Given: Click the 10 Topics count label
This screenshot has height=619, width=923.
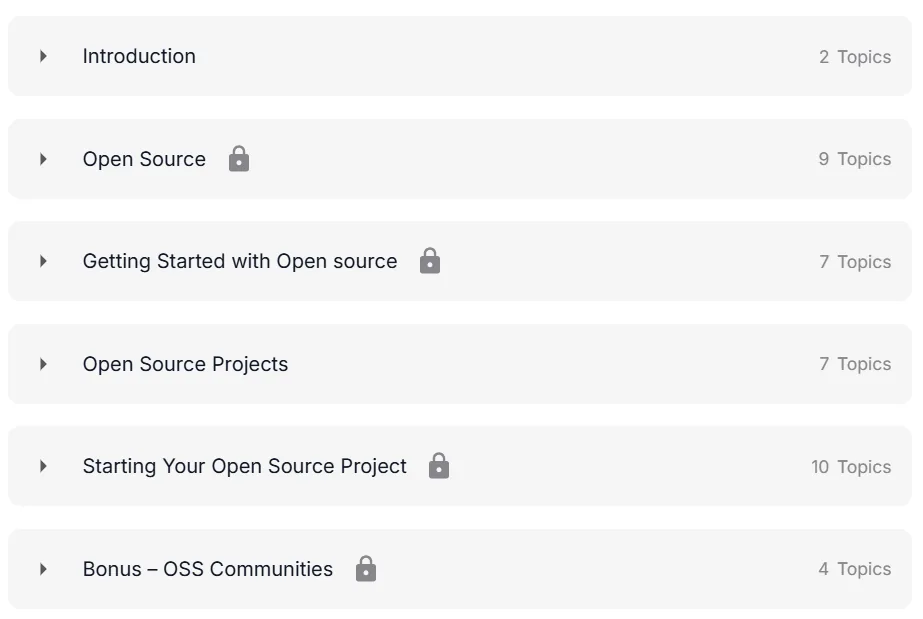Looking at the screenshot, I should pos(851,467).
